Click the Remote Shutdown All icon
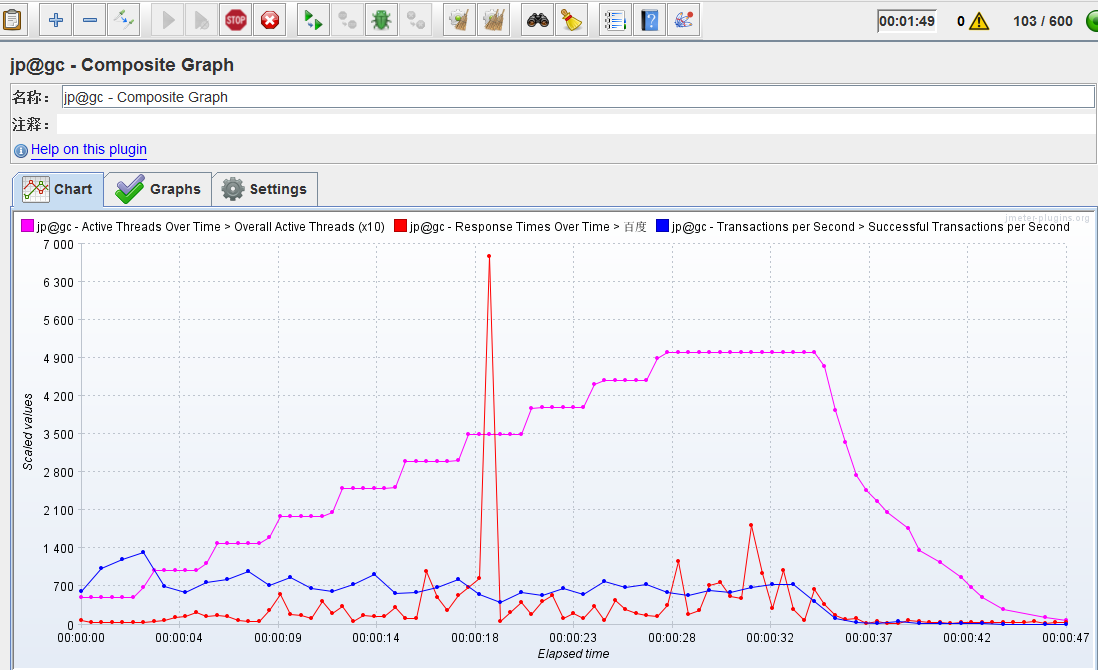 pyautogui.click(x=415, y=20)
